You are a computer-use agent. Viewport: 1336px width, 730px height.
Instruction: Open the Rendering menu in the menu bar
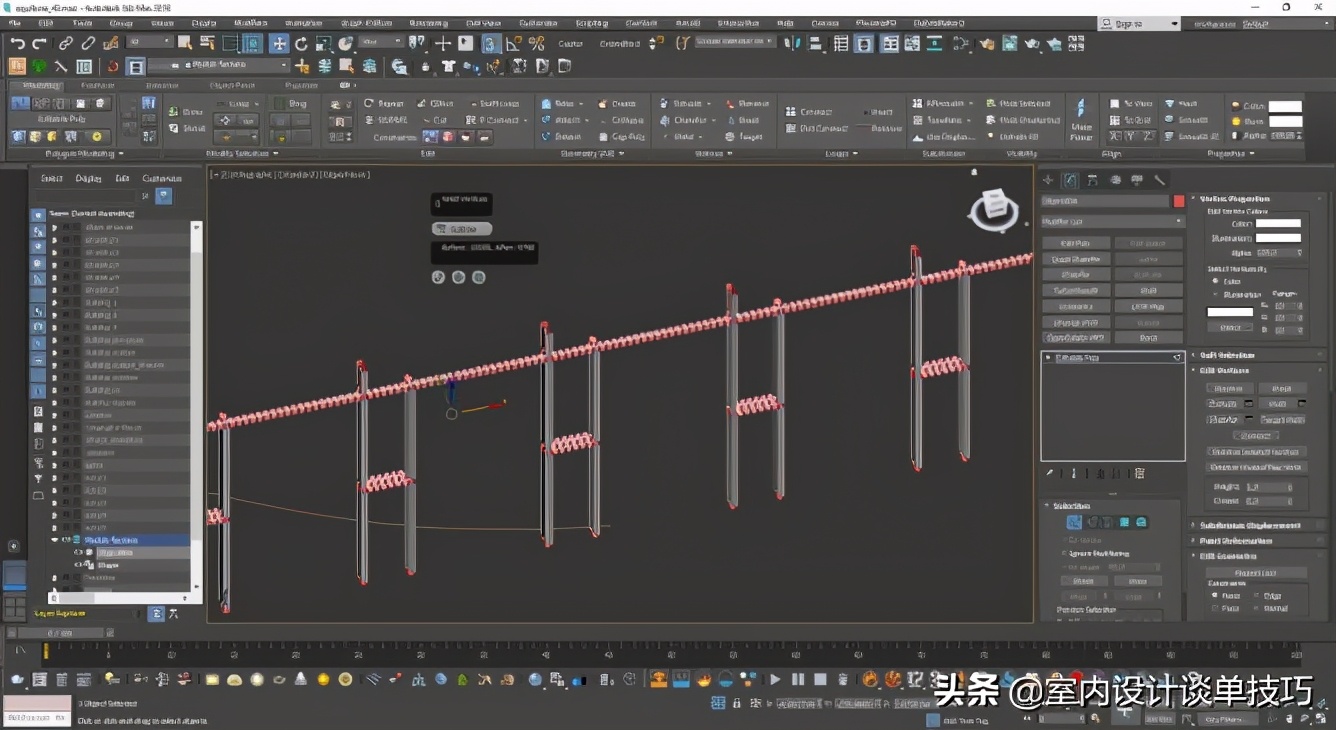coord(420,22)
